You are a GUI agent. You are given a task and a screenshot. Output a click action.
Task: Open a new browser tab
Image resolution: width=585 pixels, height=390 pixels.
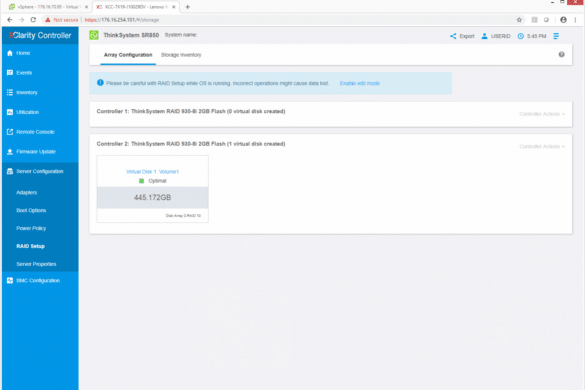[187, 7]
